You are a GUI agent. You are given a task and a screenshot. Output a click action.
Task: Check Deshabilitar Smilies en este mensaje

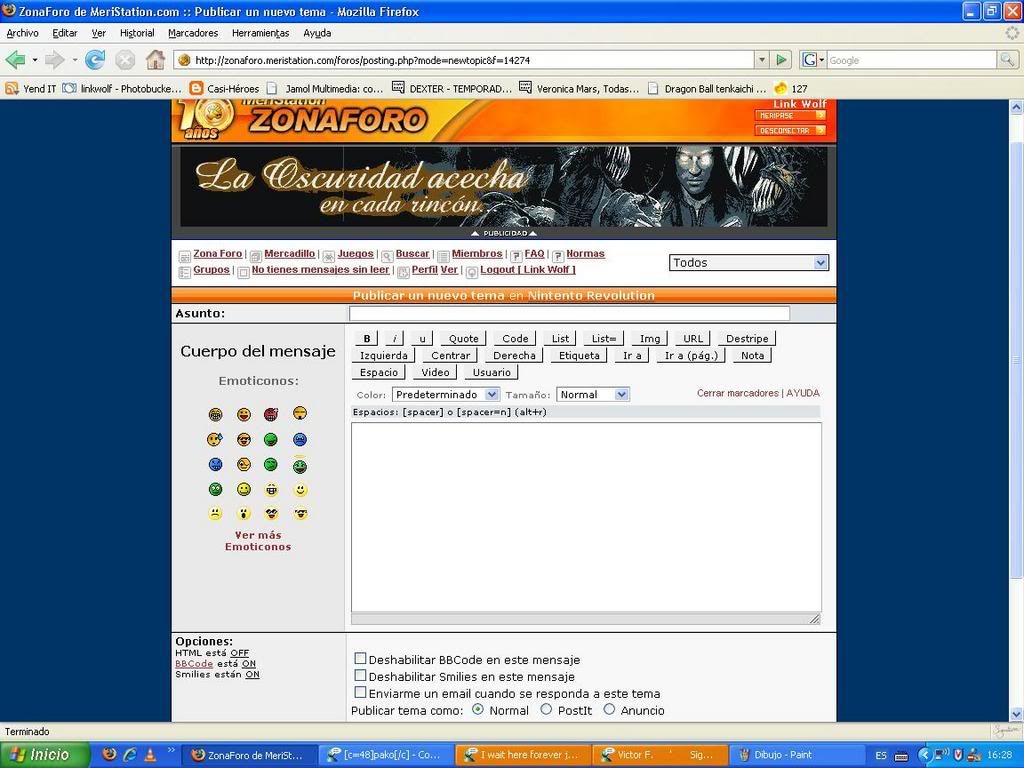360,676
